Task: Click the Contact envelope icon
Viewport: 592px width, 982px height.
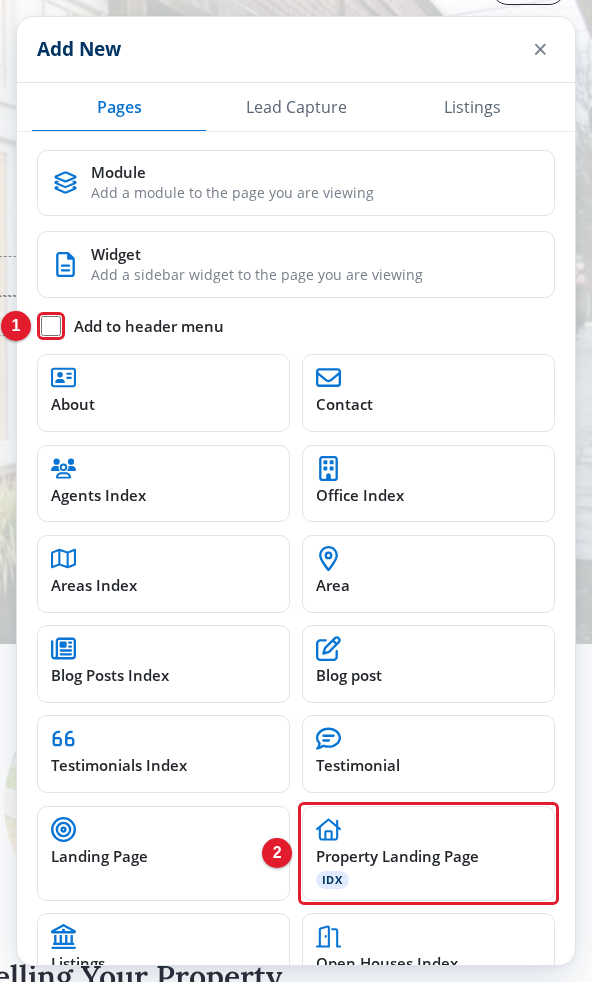Action: pyautogui.click(x=328, y=378)
